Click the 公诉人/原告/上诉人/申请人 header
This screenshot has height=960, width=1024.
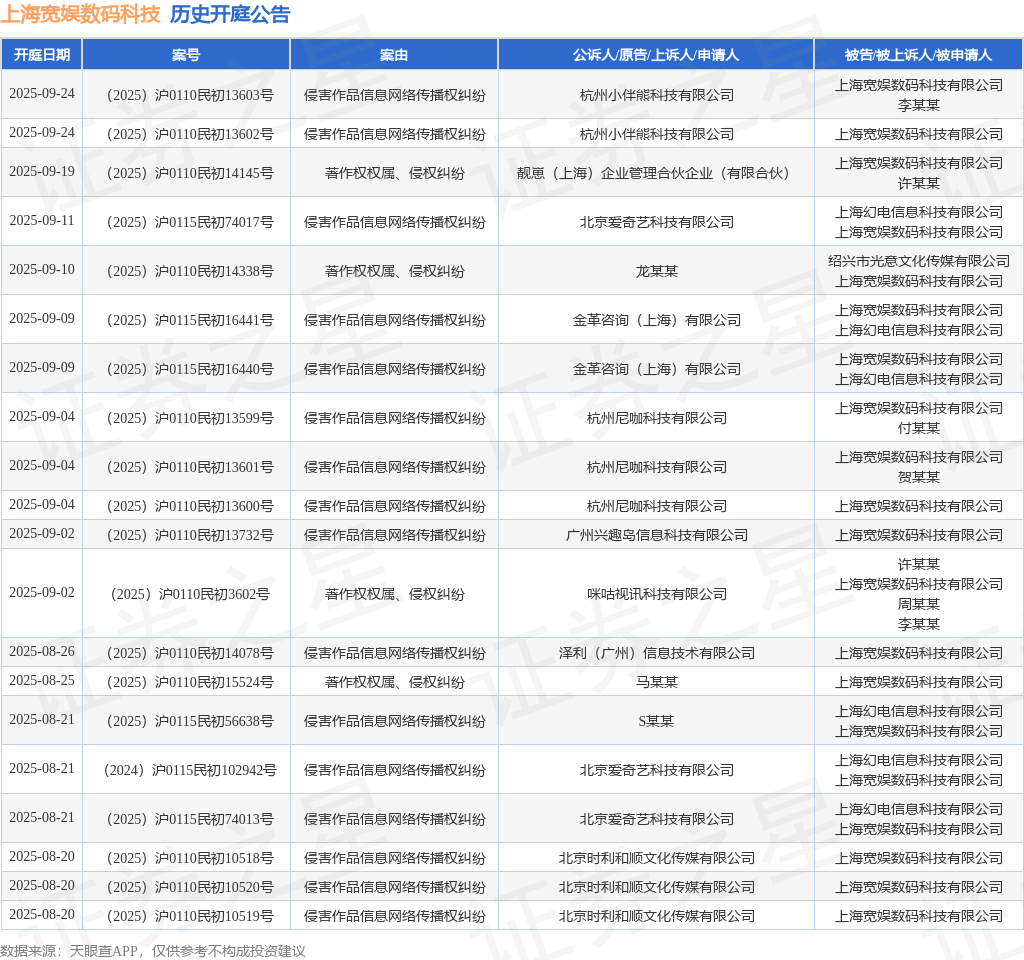[656, 55]
